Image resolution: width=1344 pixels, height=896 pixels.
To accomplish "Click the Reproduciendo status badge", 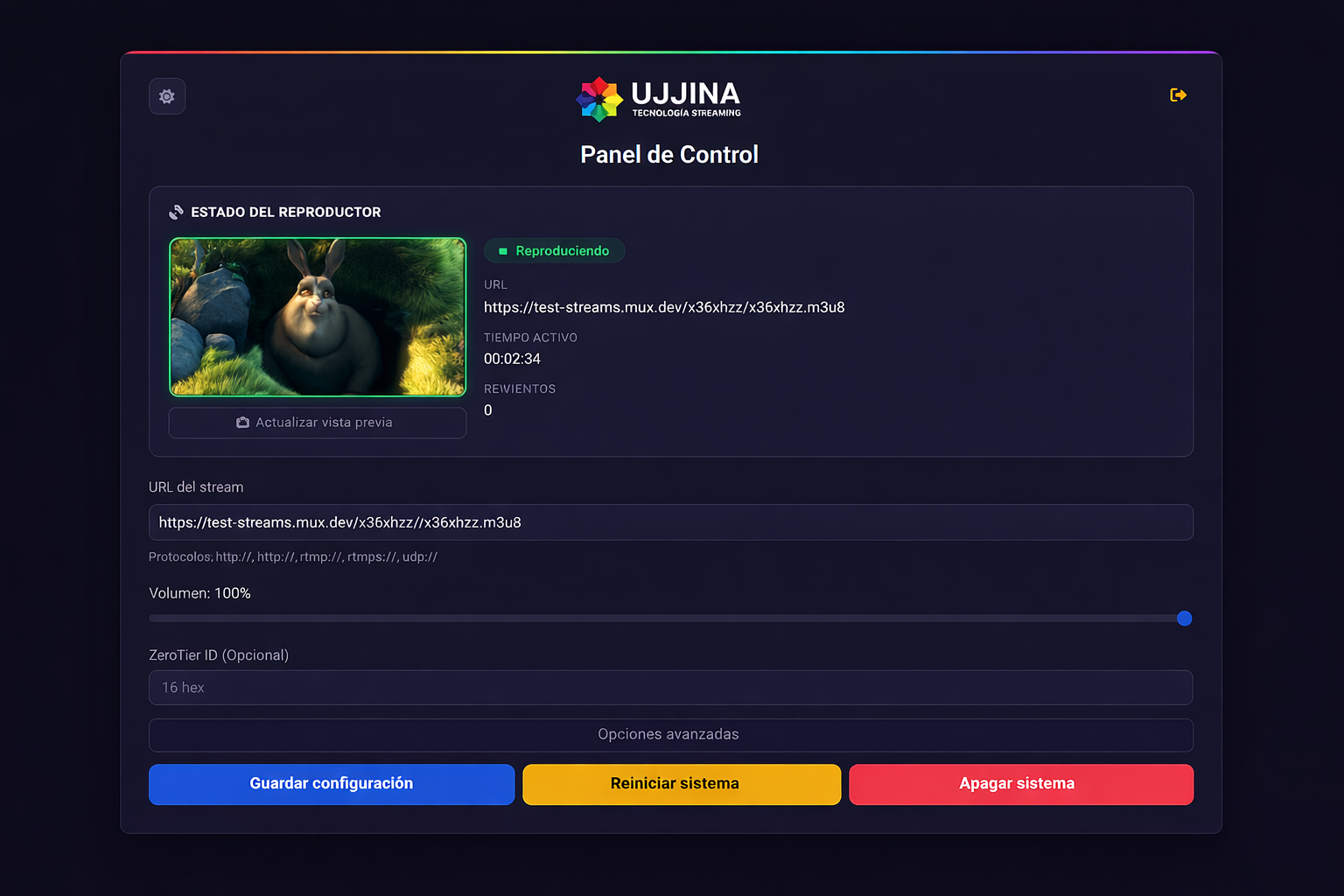I will [x=555, y=251].
